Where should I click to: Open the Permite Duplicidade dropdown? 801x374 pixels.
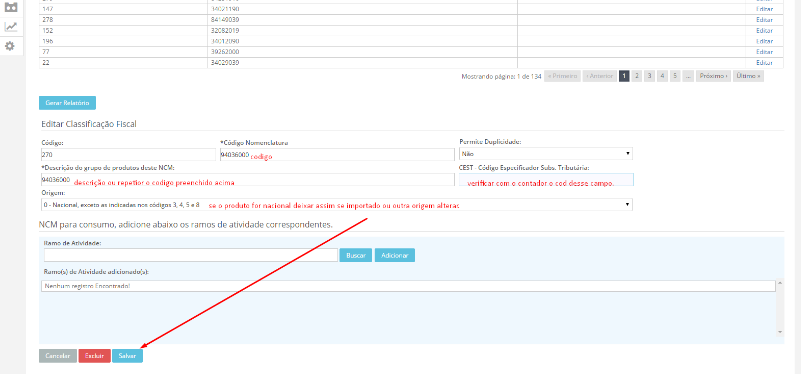(x=546, y=153)
